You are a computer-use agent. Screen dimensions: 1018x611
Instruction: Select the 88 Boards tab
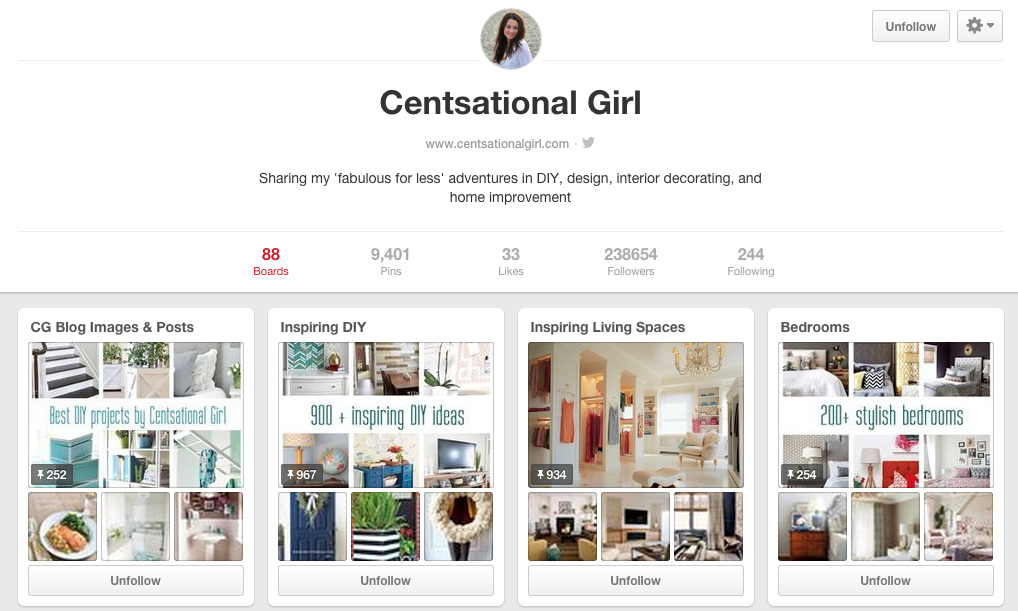point(271,262)
